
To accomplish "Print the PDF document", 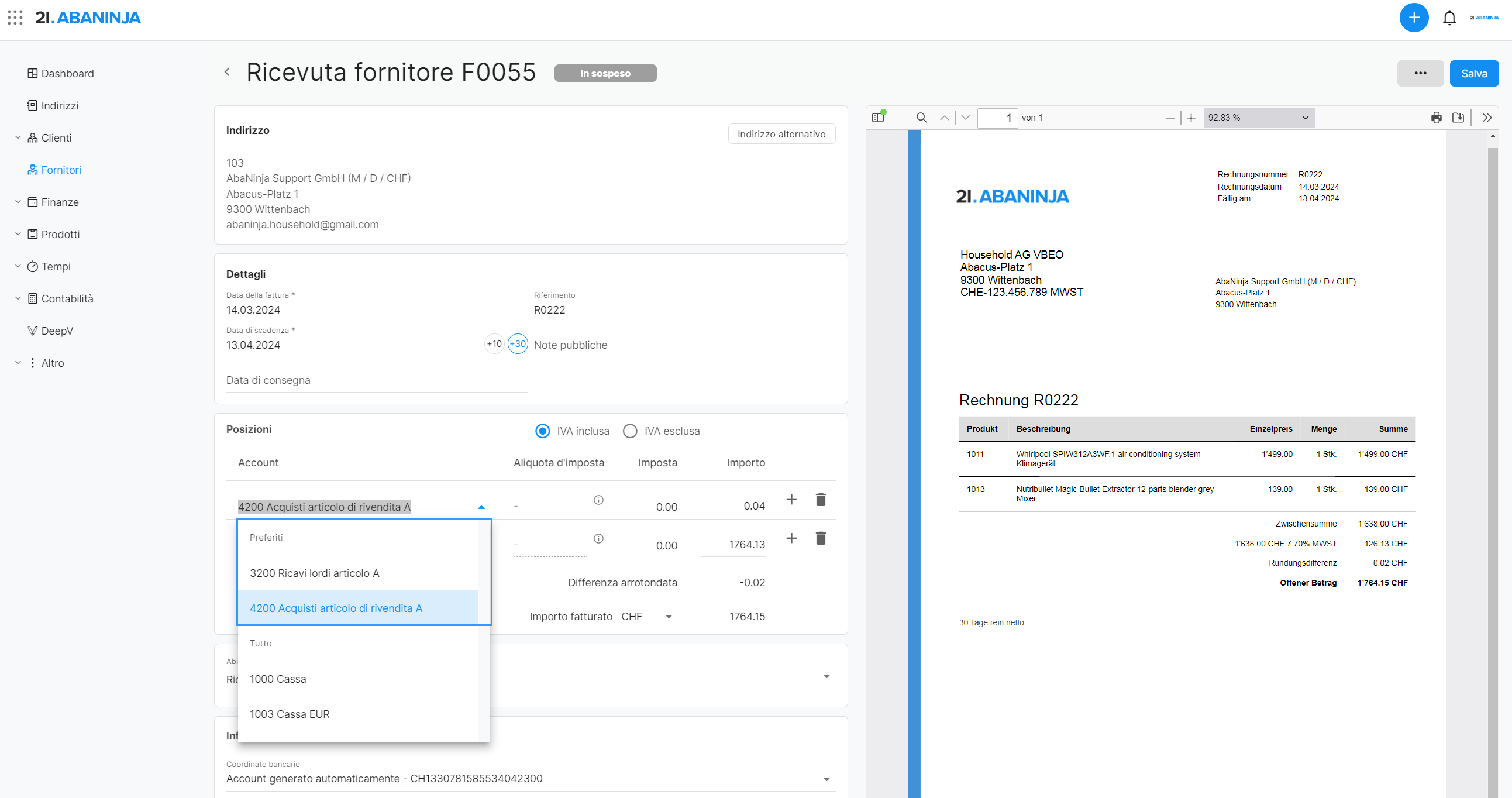I will coord(1436,118).
